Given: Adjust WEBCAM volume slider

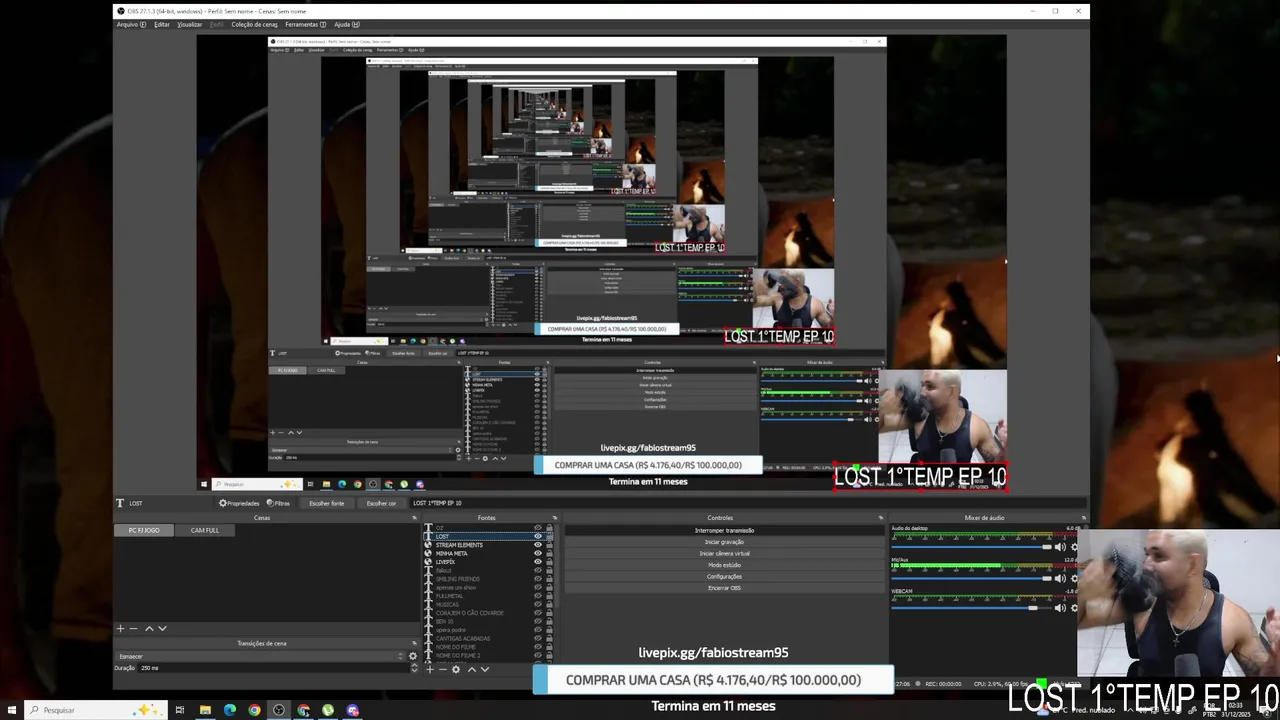Looking at the screenshot, I should coord(972,608).
